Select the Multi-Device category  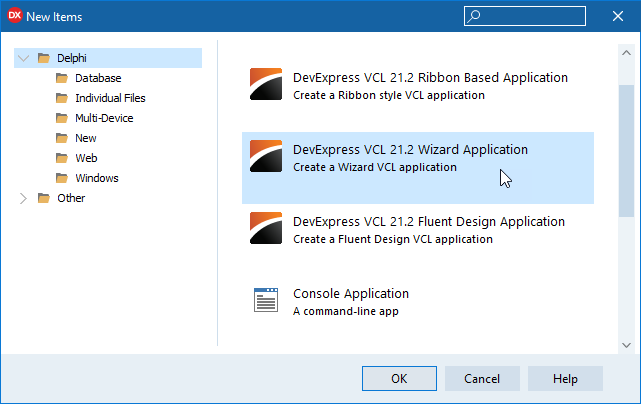point(104,118)
